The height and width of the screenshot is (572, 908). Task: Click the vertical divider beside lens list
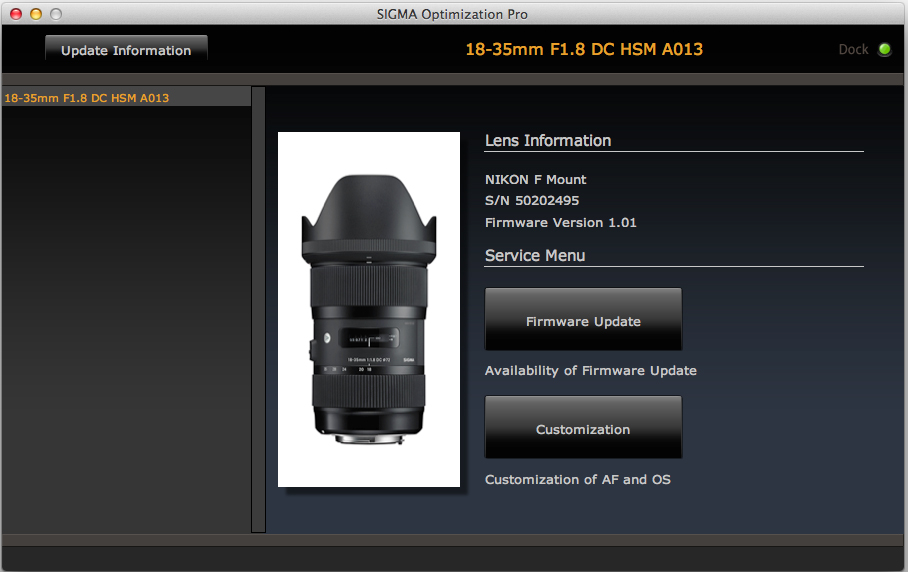coord(258,309)
